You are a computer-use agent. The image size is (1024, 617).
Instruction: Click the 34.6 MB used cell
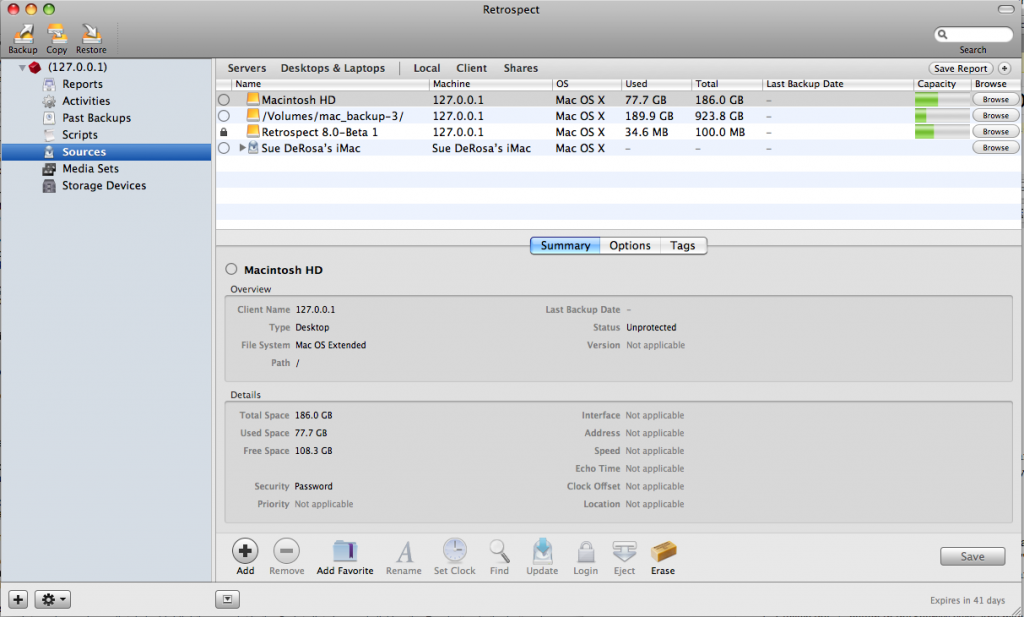point(647,132)
